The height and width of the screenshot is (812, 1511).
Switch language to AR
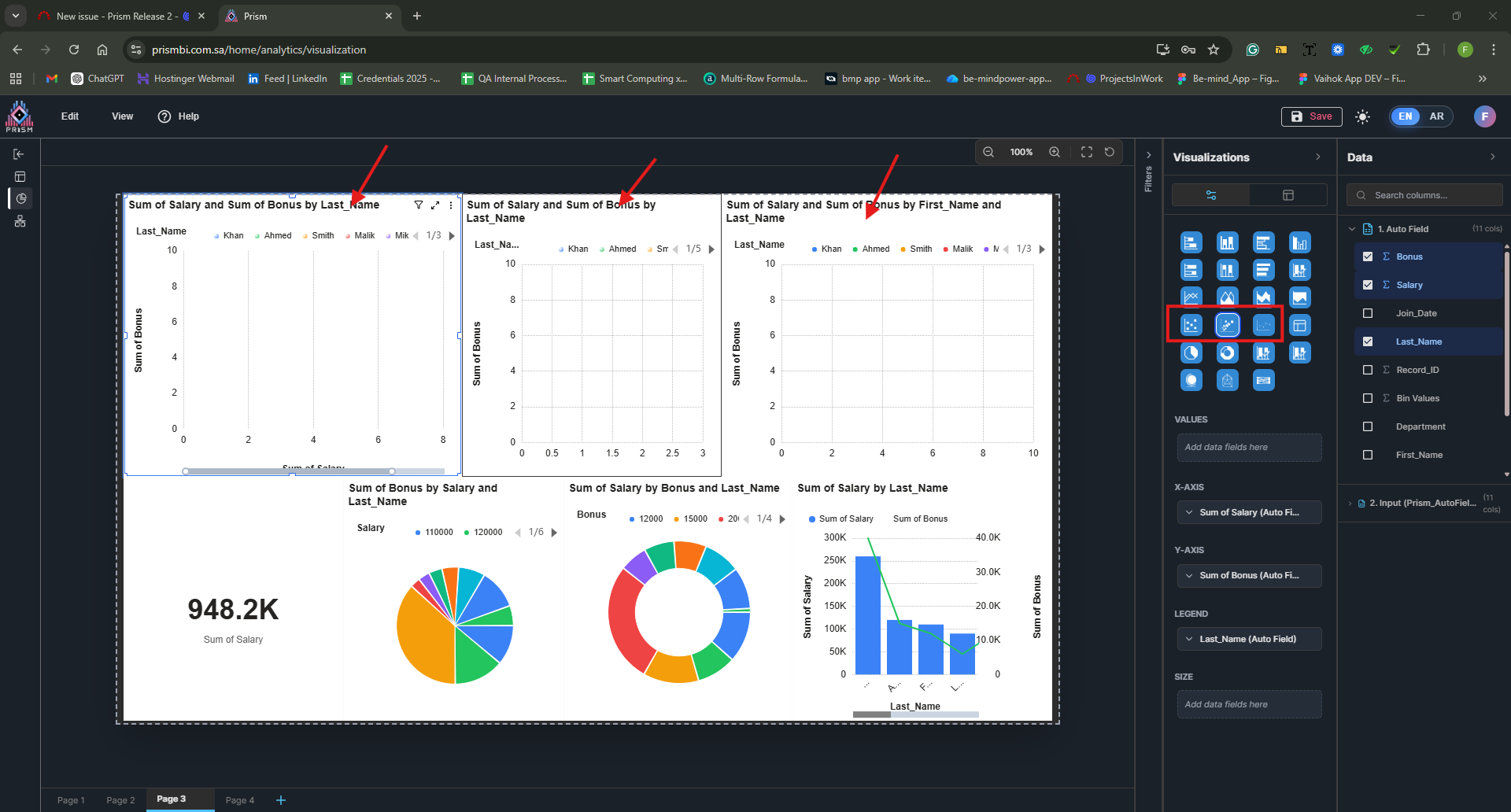tap(1436, 116)
